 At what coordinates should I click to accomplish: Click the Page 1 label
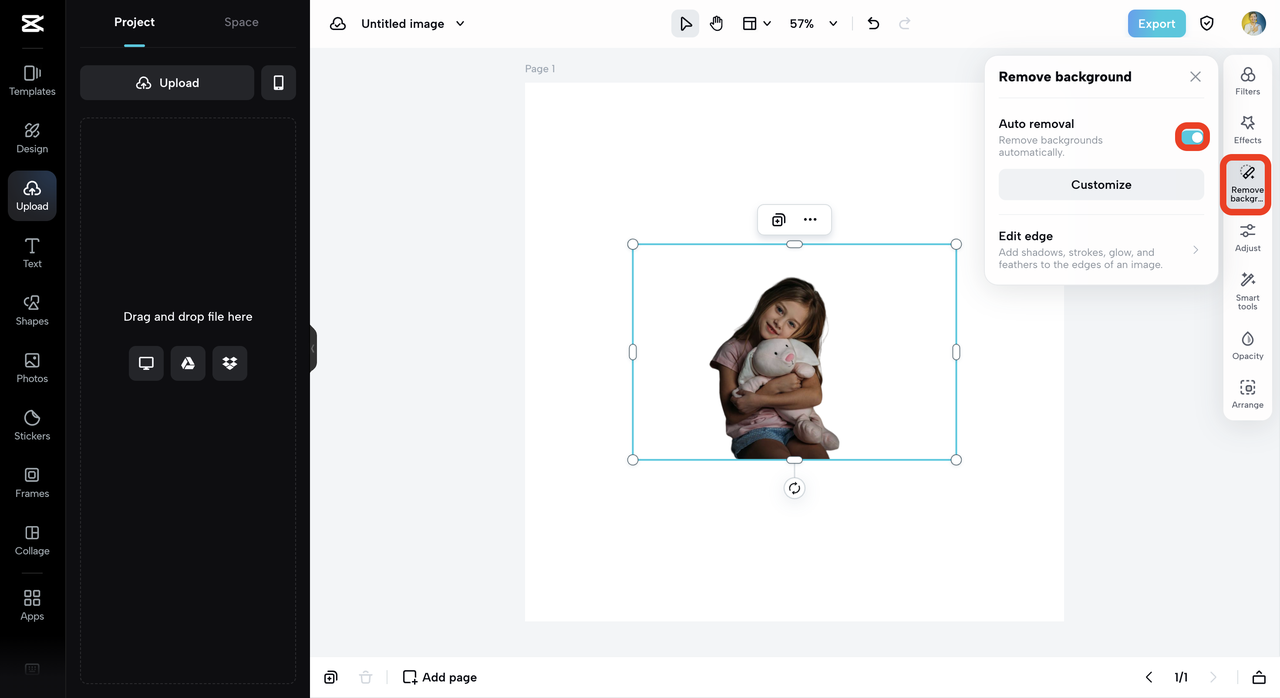[540, 69]
